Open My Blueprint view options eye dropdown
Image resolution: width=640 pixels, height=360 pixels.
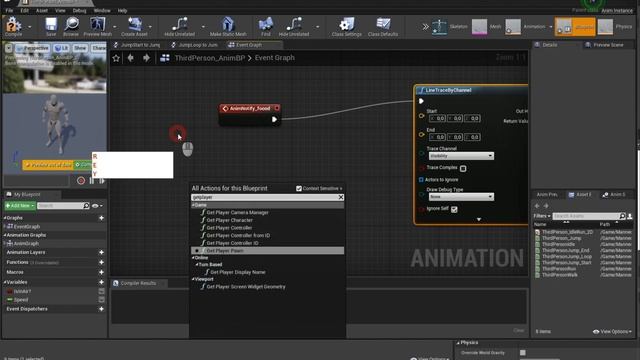(97, 206)
